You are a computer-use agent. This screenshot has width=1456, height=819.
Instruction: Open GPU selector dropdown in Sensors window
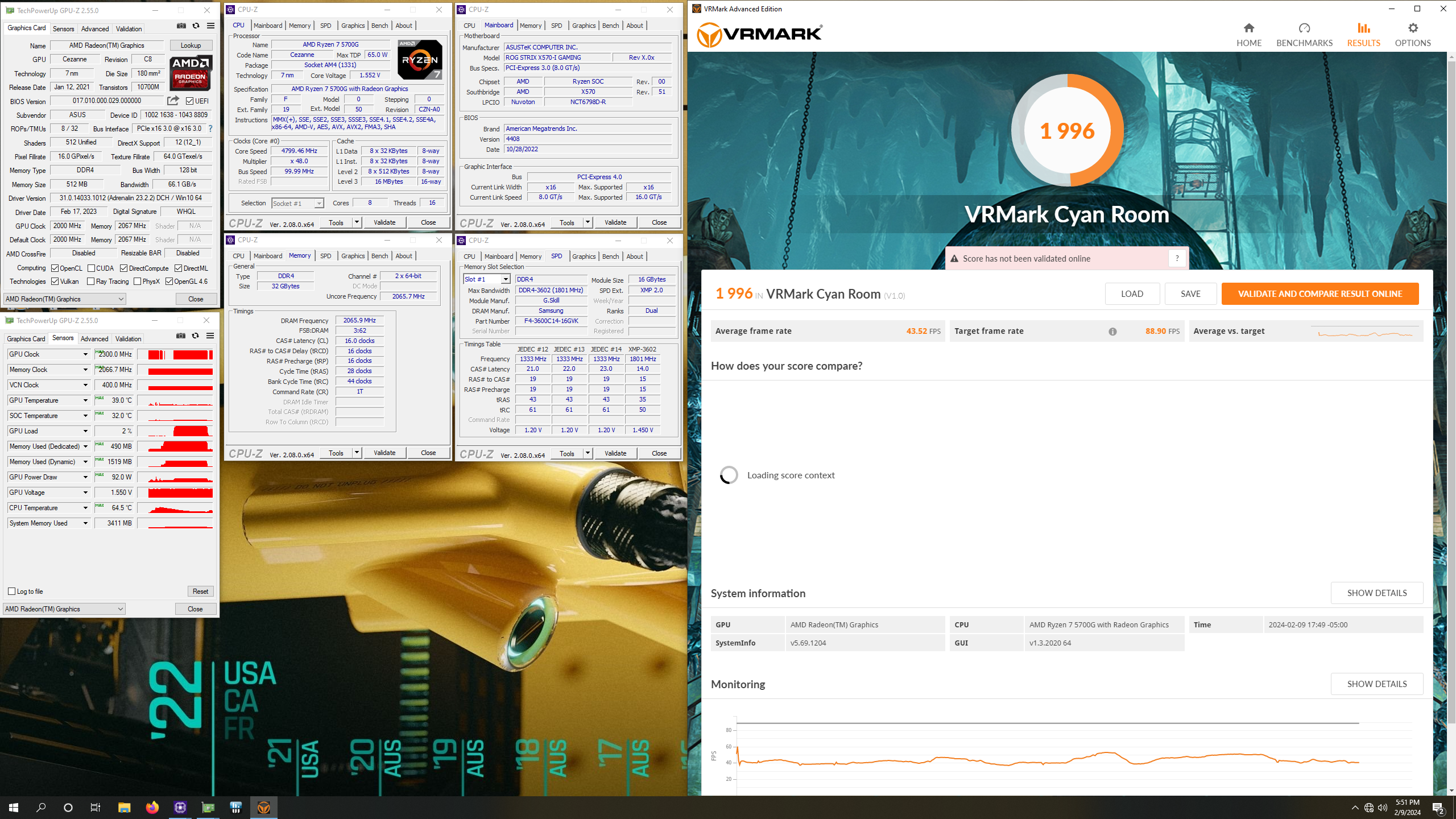[x=64, y=609]
